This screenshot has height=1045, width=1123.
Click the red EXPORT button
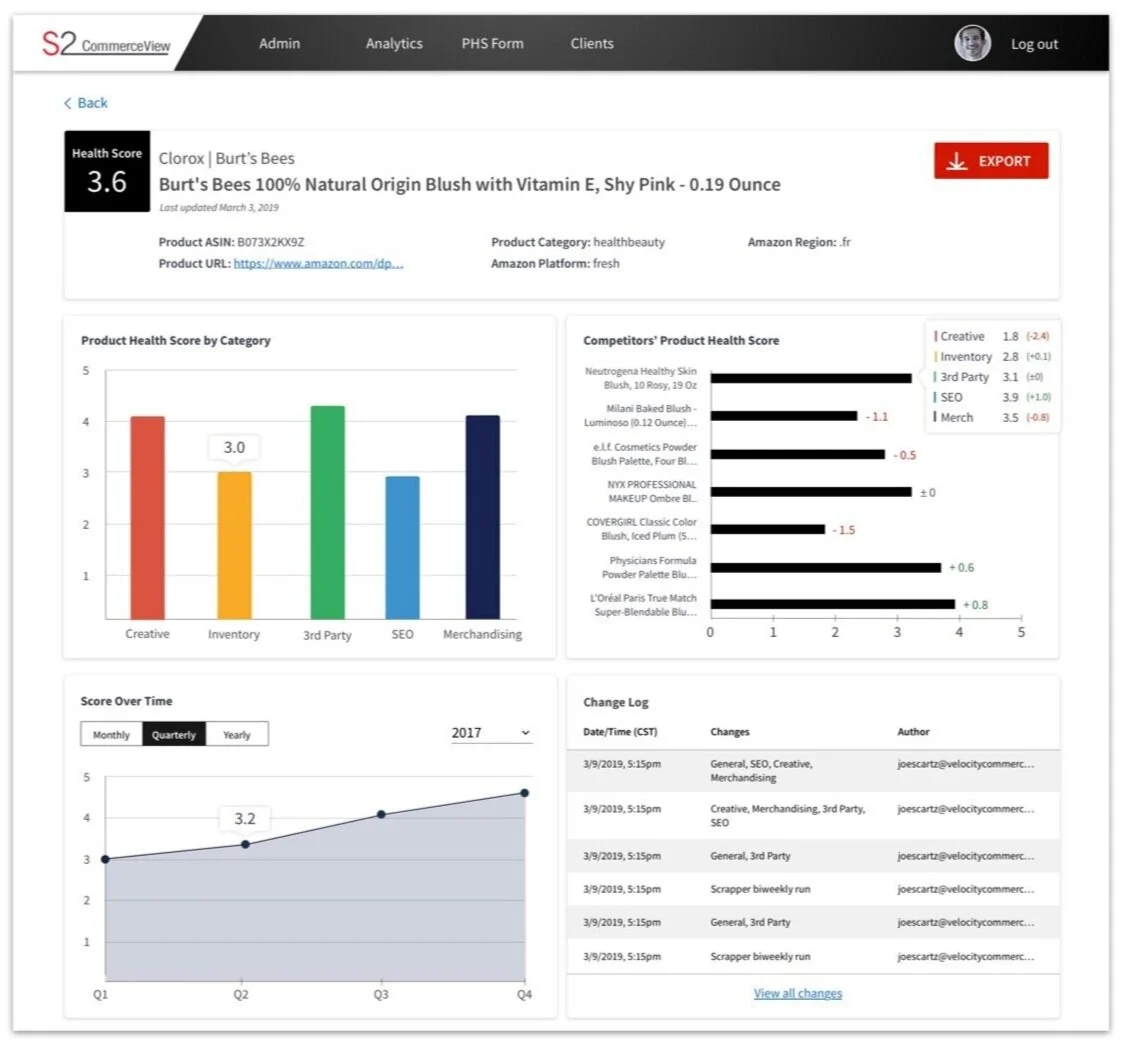(x=991, y=160)
